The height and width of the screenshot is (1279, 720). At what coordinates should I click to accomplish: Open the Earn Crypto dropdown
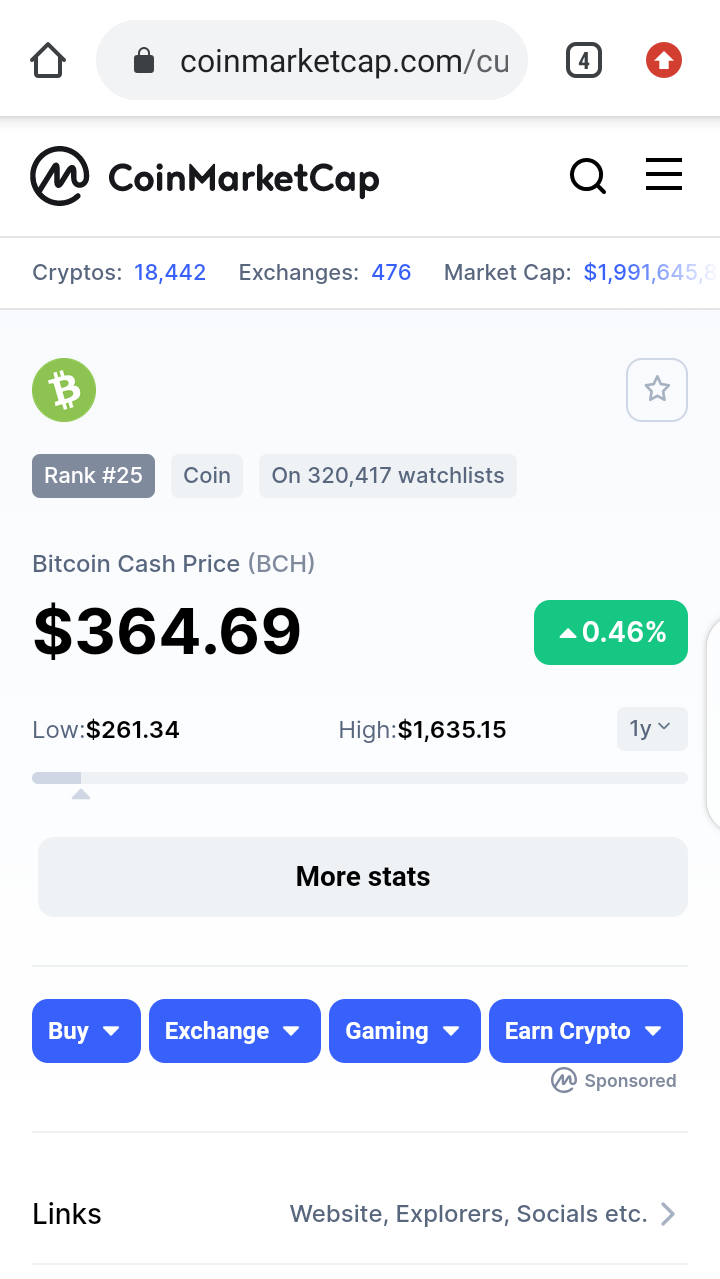tap(586, 1031)
